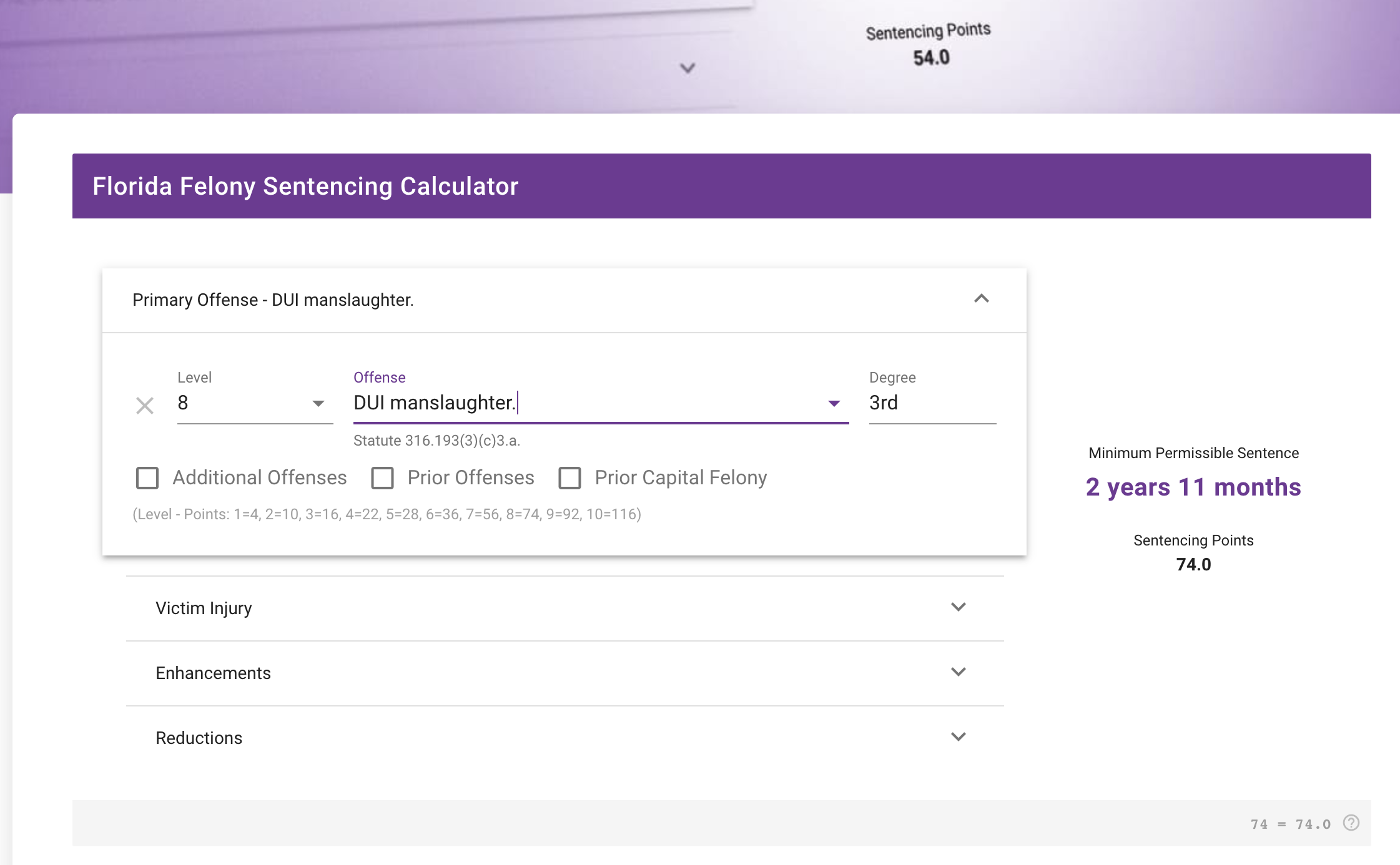The width and height of the screenshot is (1400, 865).
Task: Collapse the Primary Offense panel
Action: (x=981, y=300)
